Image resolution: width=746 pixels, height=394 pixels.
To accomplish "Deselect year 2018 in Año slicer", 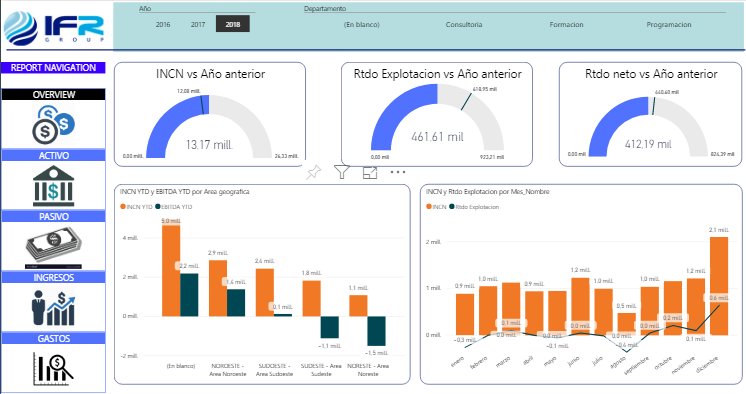I will pos(233,24).
